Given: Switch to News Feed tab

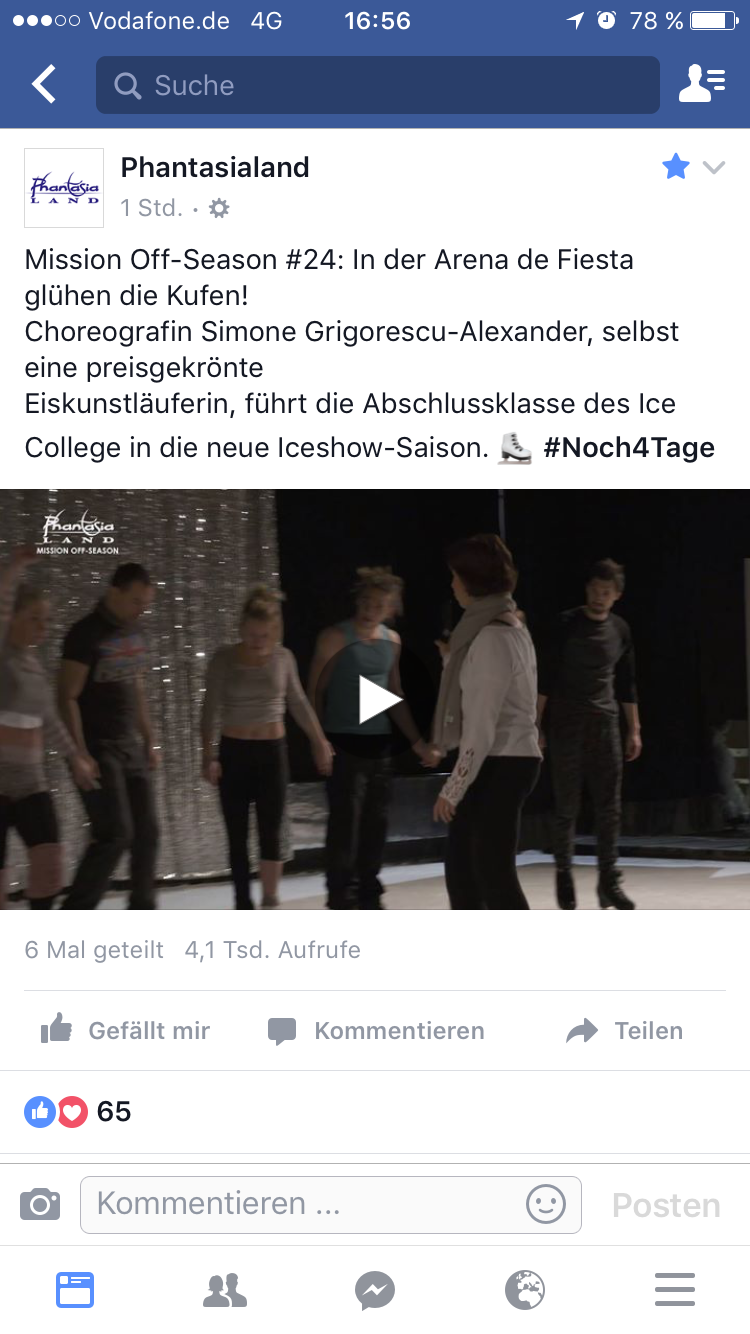Looking at the screenshot, I should [x=75, y=1290].
